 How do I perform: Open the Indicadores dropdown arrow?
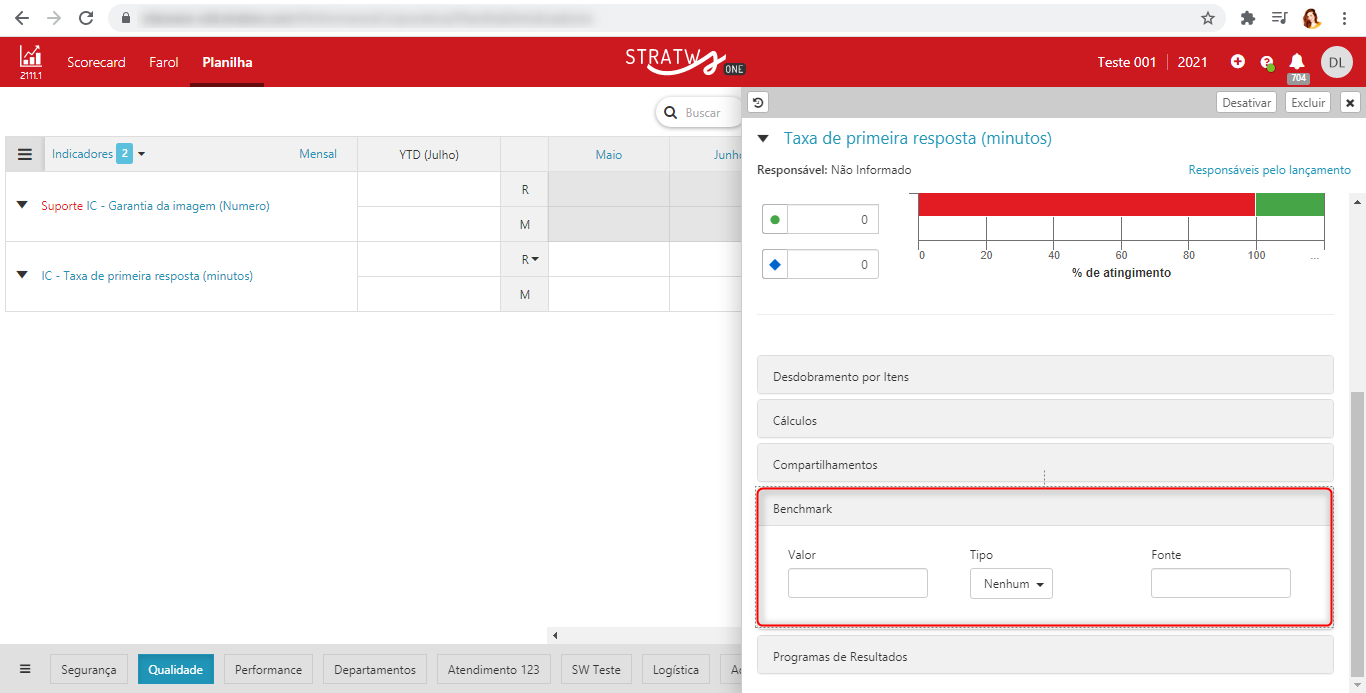coord(141,154)
